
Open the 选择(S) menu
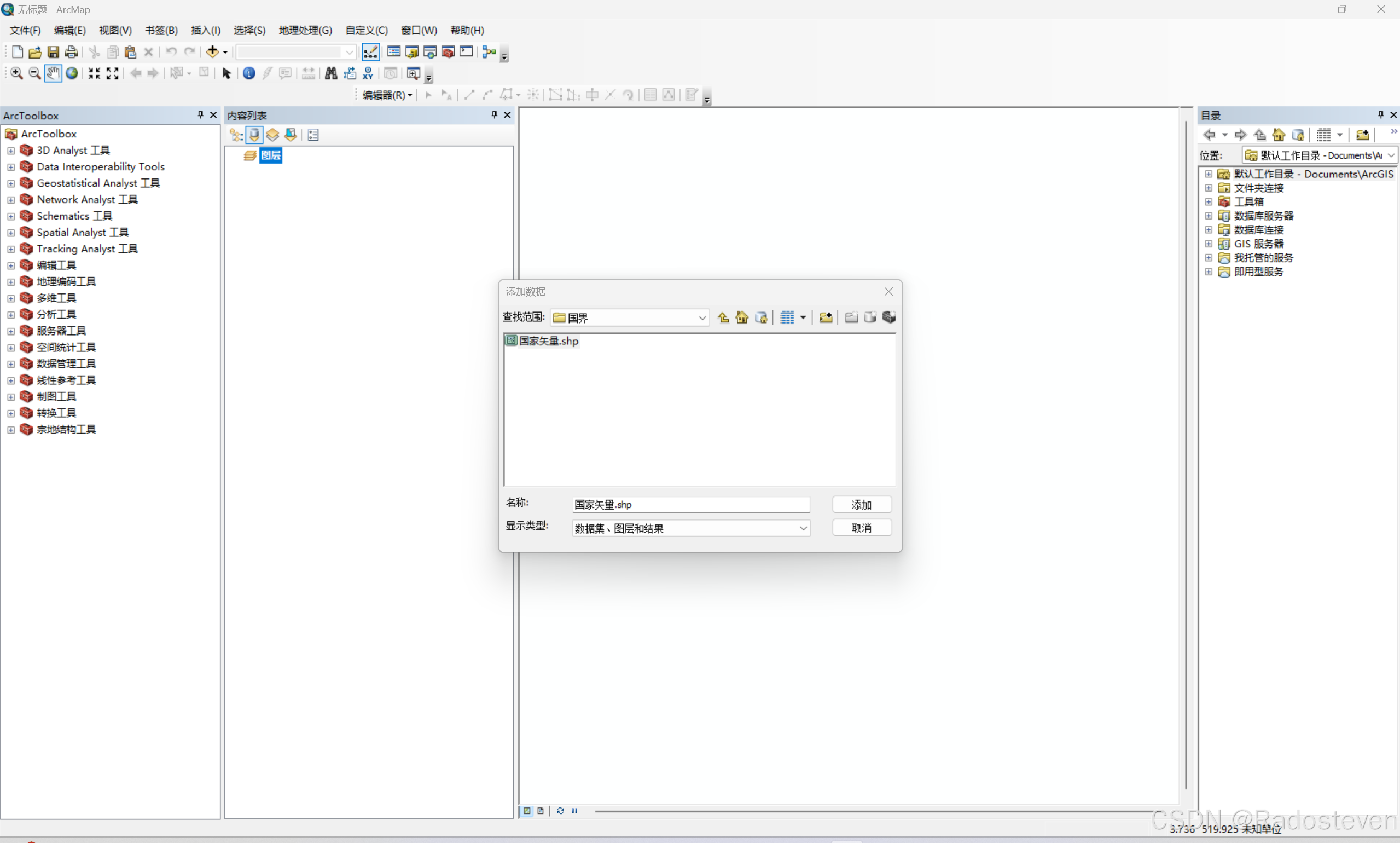[249, 30]
